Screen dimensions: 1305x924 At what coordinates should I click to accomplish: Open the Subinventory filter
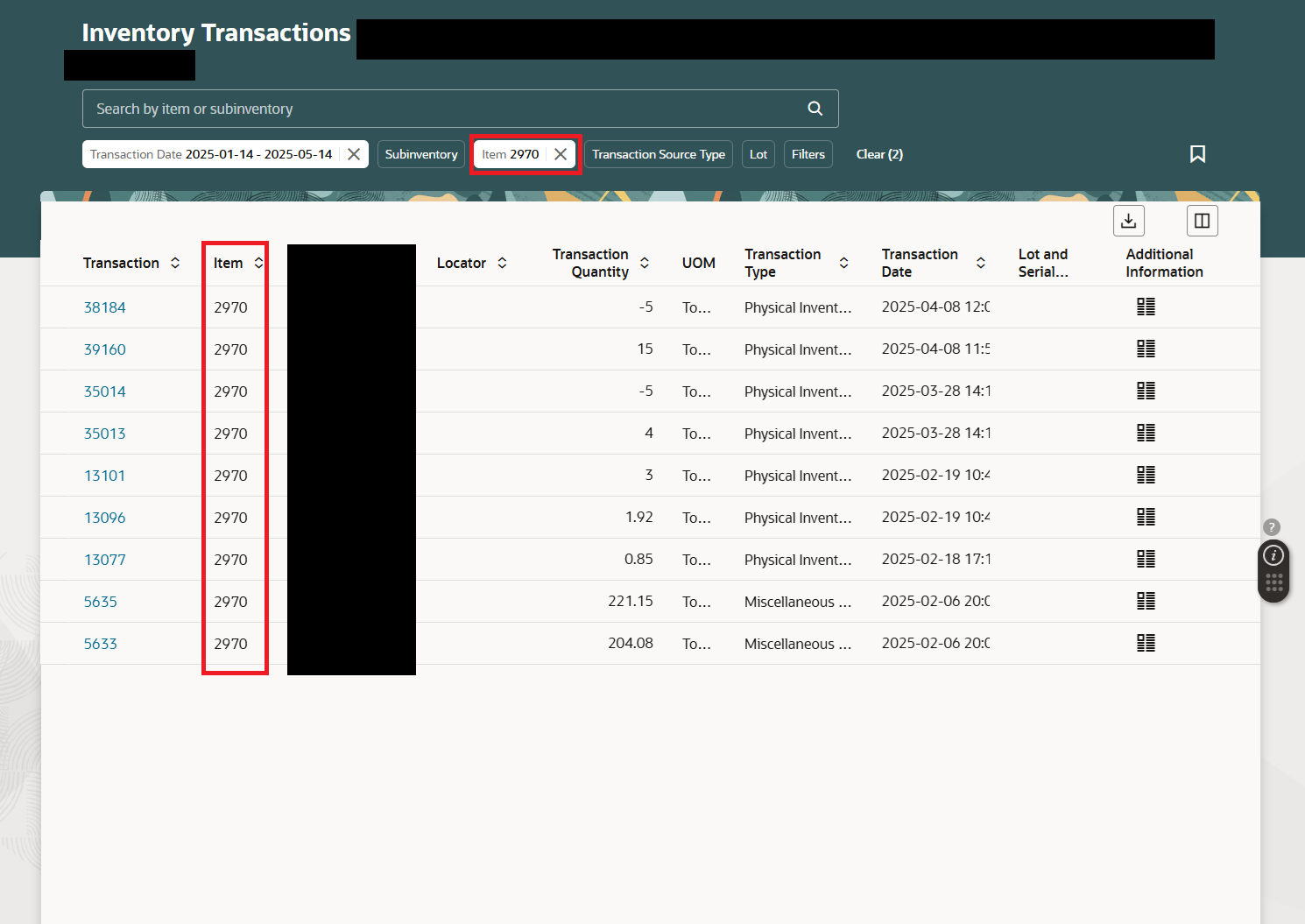[421, 154]
